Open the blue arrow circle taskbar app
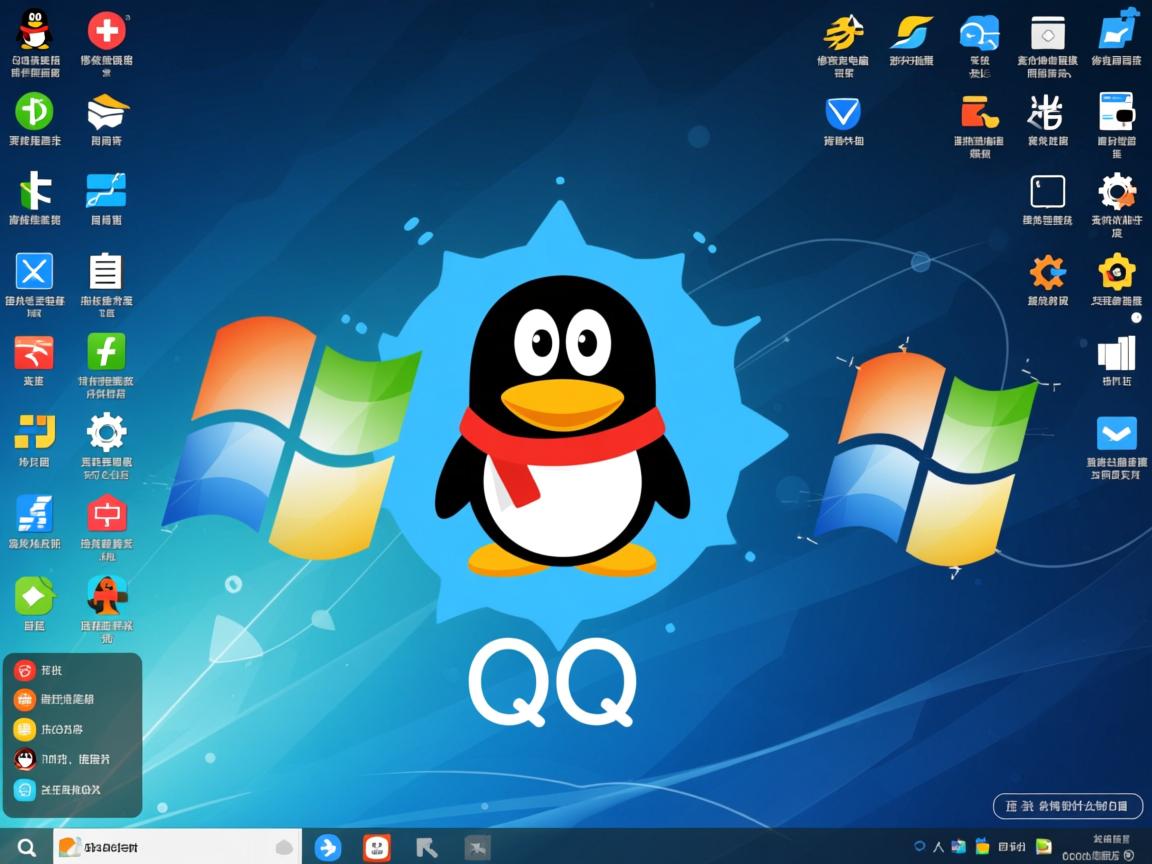 click(x=328, y=847)
